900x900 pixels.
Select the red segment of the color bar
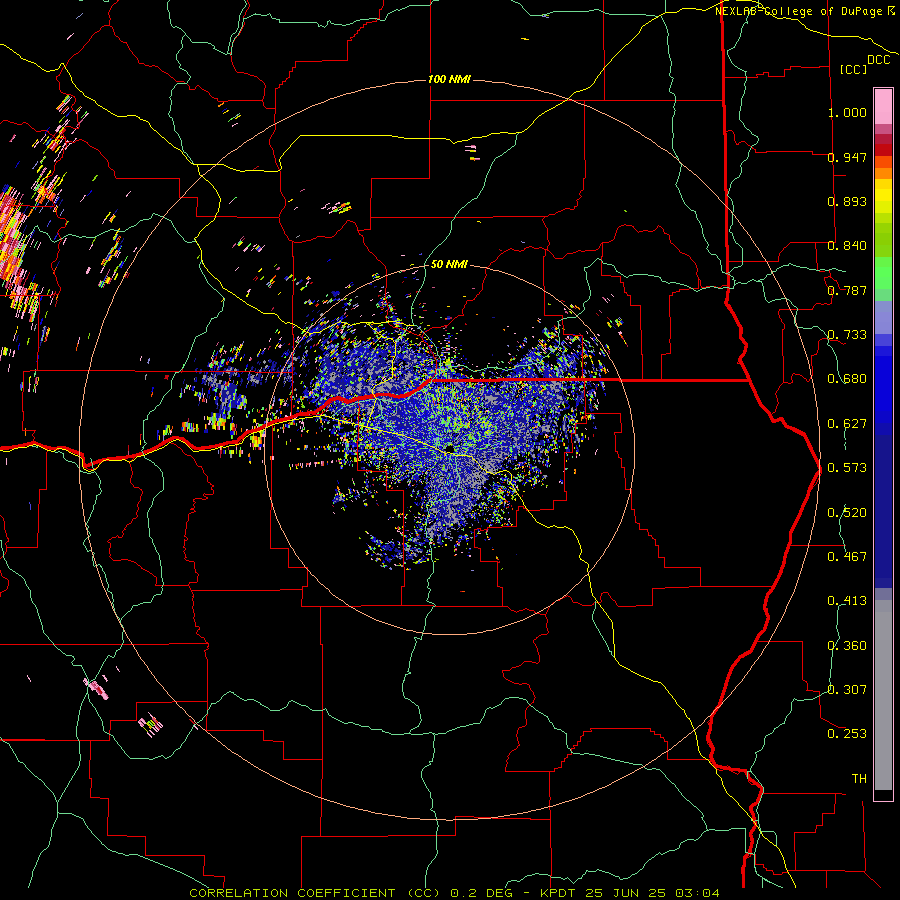883,150
